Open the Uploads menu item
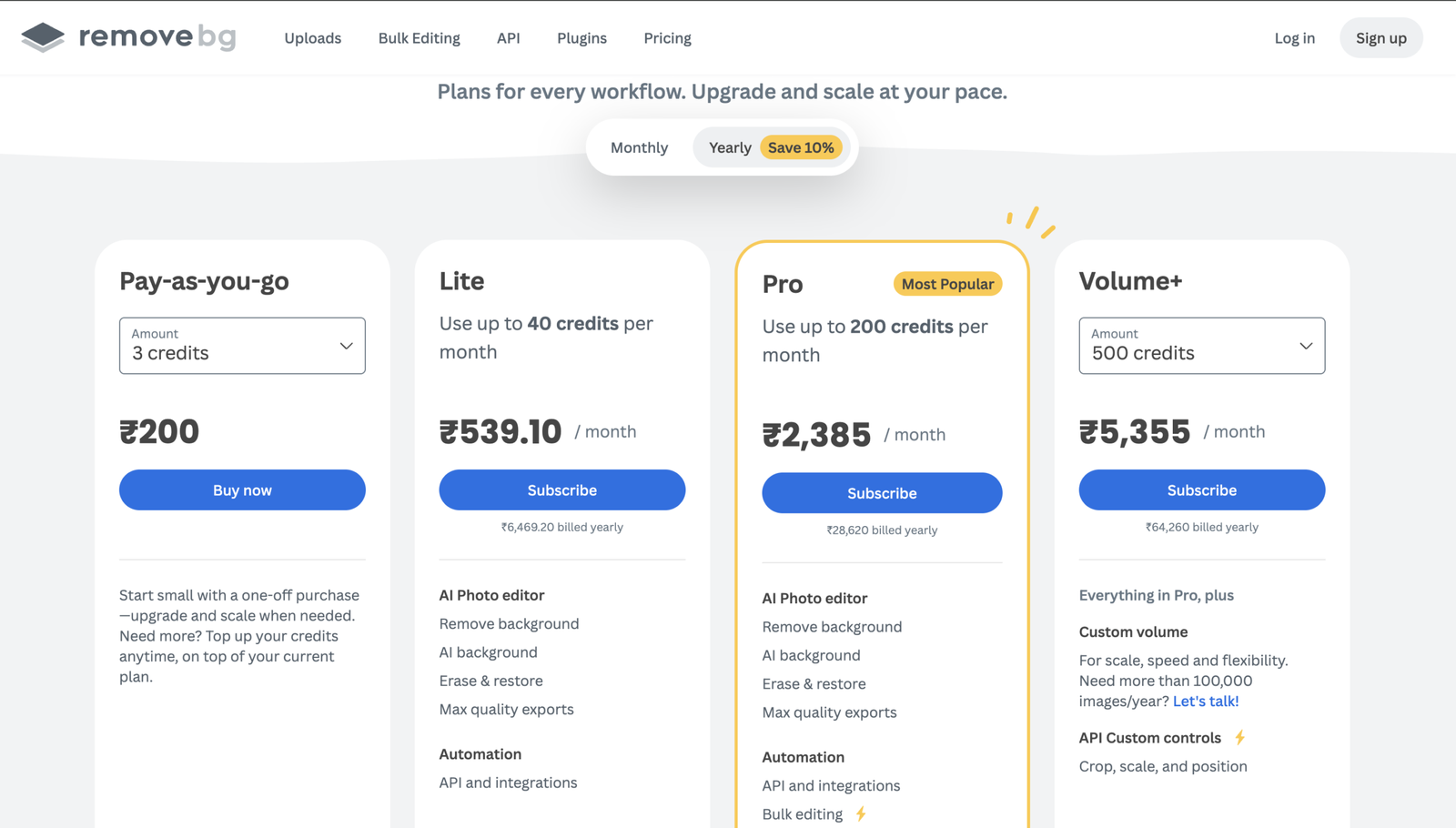The width and height of the screenshot is (1456, 828). (x=313, y=38)
